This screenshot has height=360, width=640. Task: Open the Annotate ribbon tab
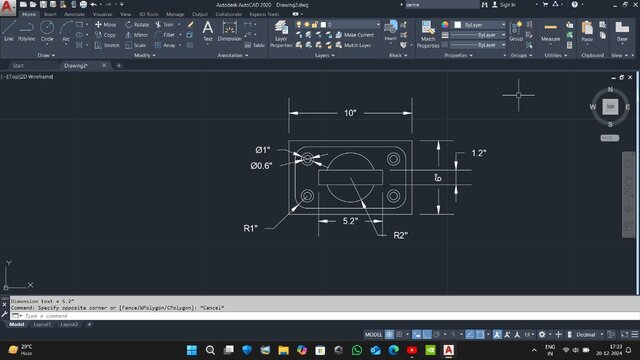pyautogui.click(x=74, y=14)
